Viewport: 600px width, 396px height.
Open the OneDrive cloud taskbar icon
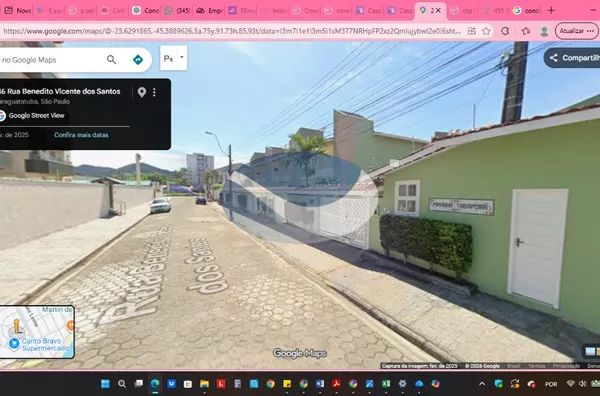click(x=419, y=383)
